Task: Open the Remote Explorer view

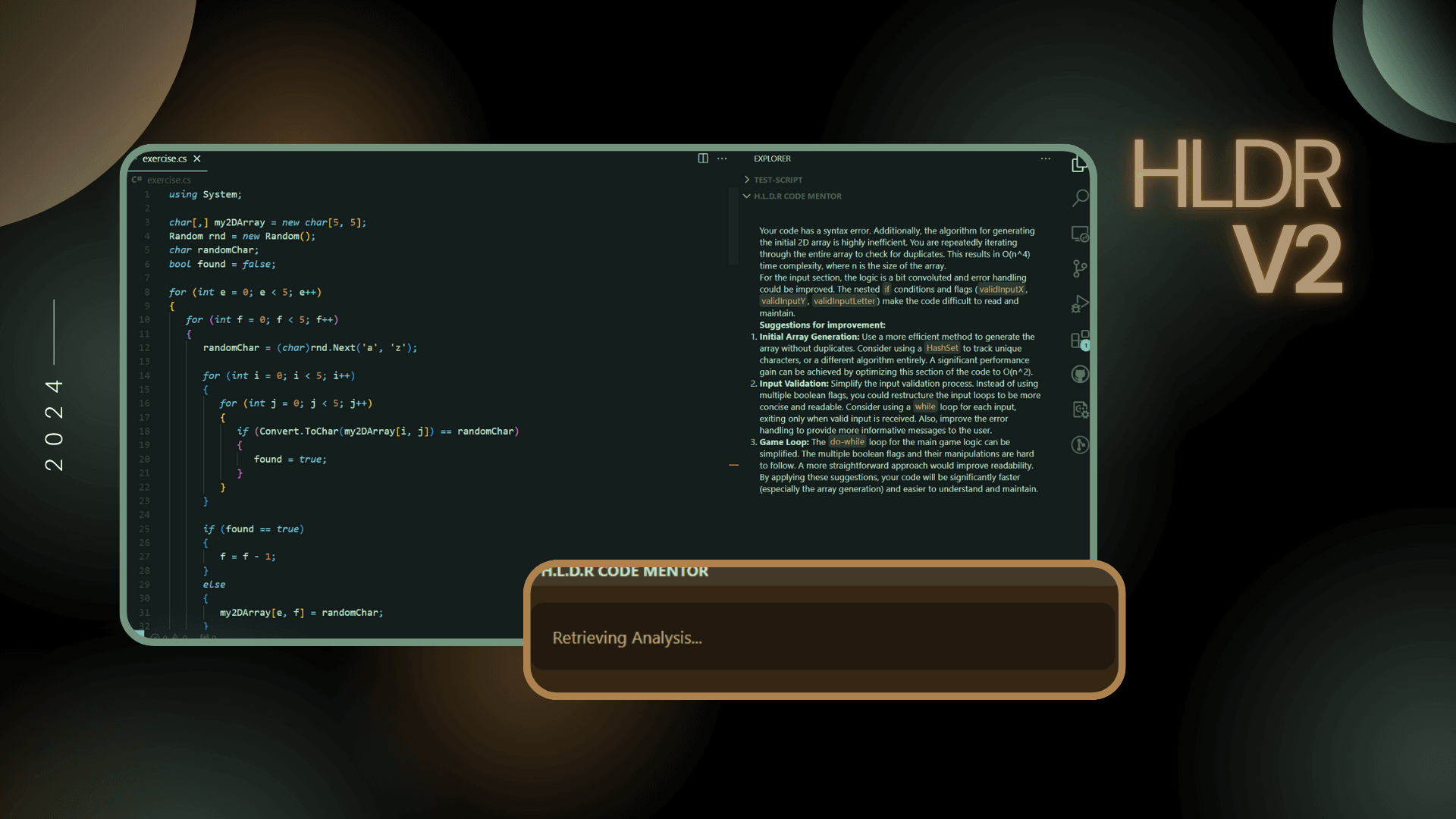Action: [x=1080, y=234]
